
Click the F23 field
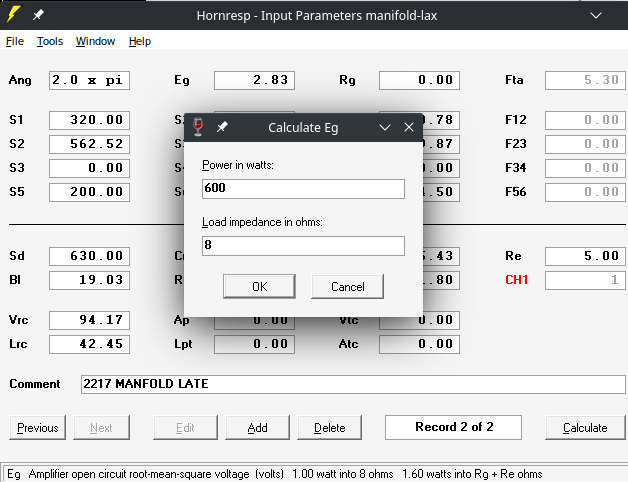585,144
